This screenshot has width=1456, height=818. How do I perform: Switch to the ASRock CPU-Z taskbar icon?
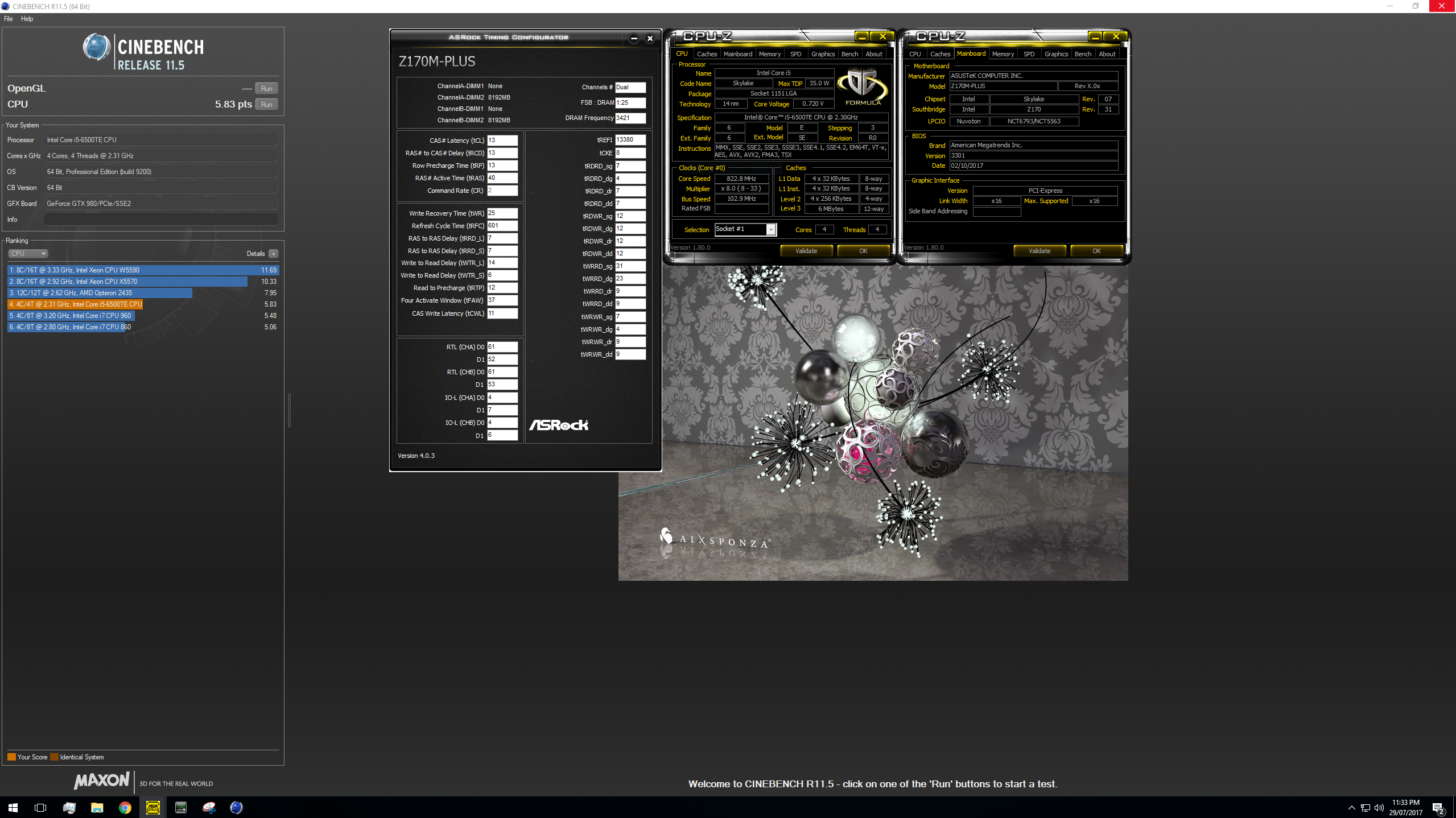(153, 807)
